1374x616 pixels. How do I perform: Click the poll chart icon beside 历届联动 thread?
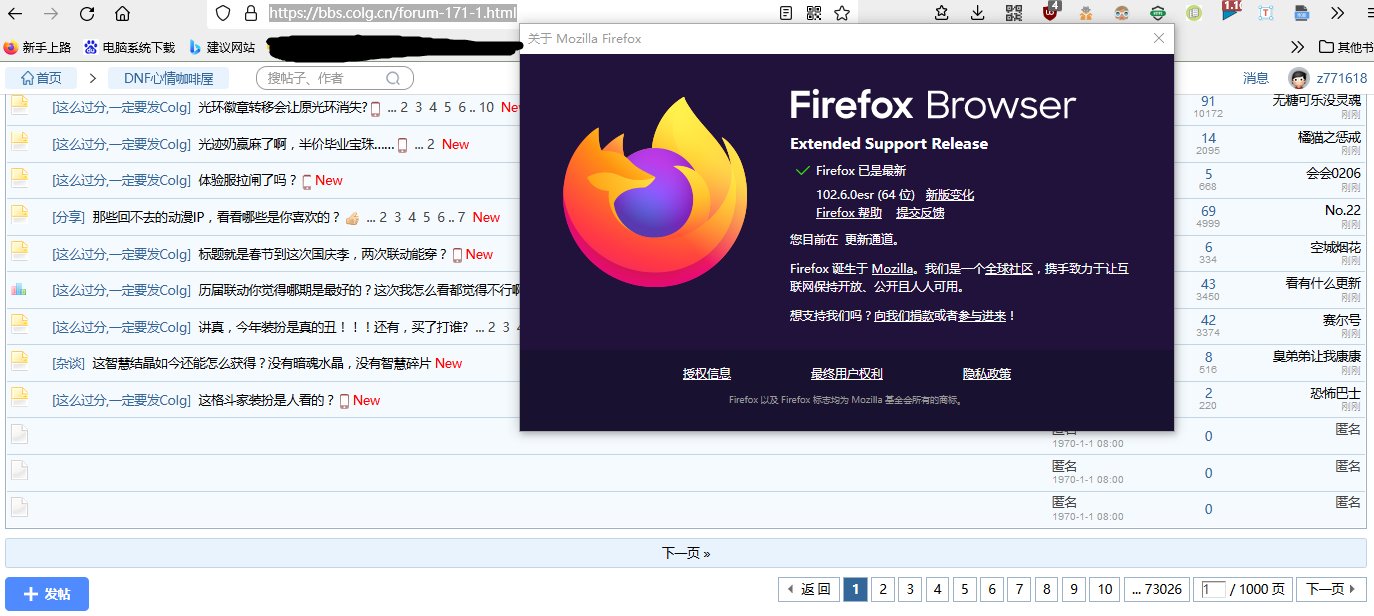[x=20, y=290]
